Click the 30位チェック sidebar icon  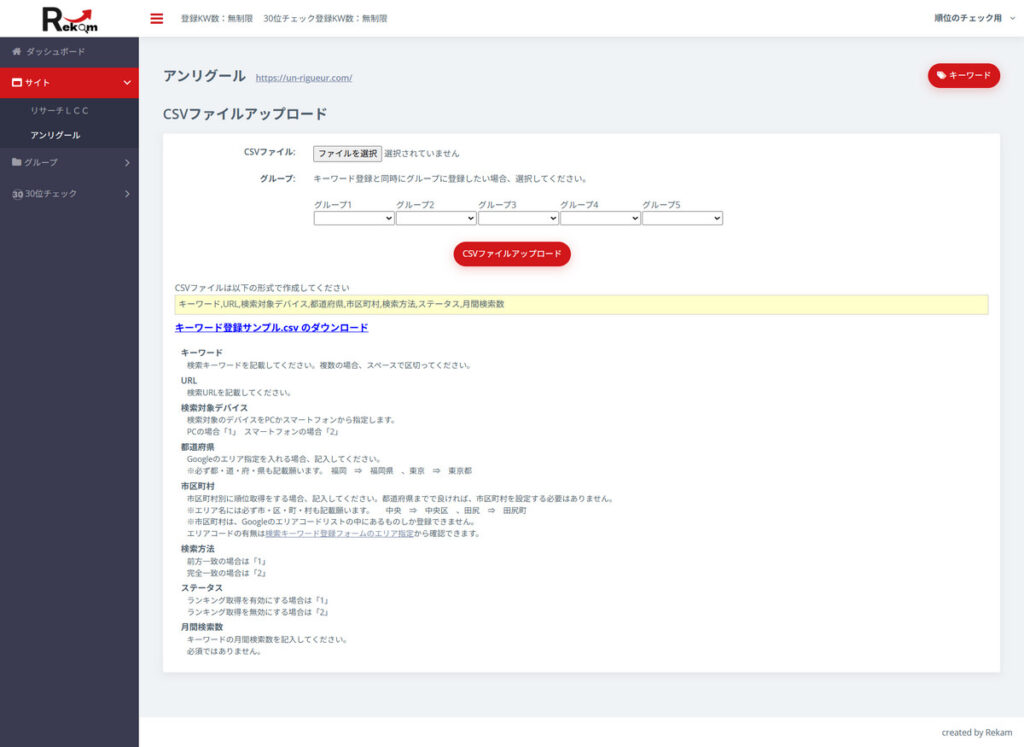coord(17,194)
